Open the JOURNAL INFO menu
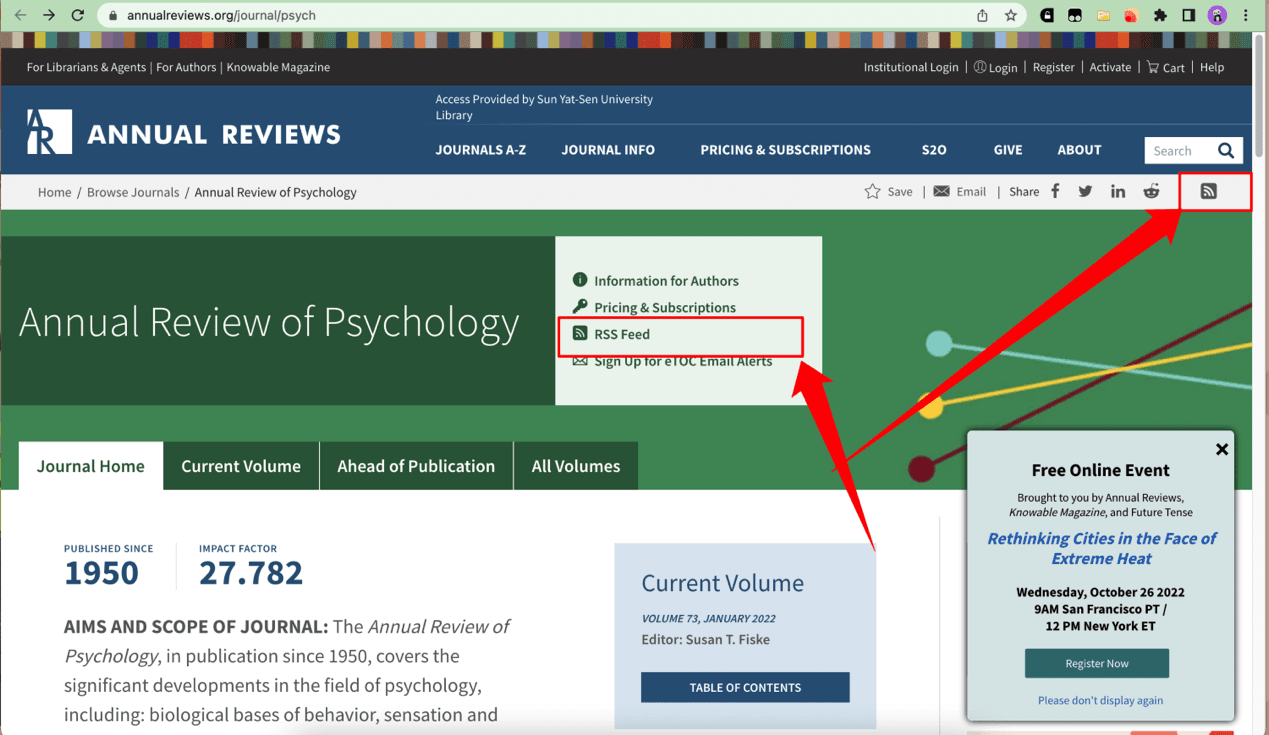 pos(608,150)
